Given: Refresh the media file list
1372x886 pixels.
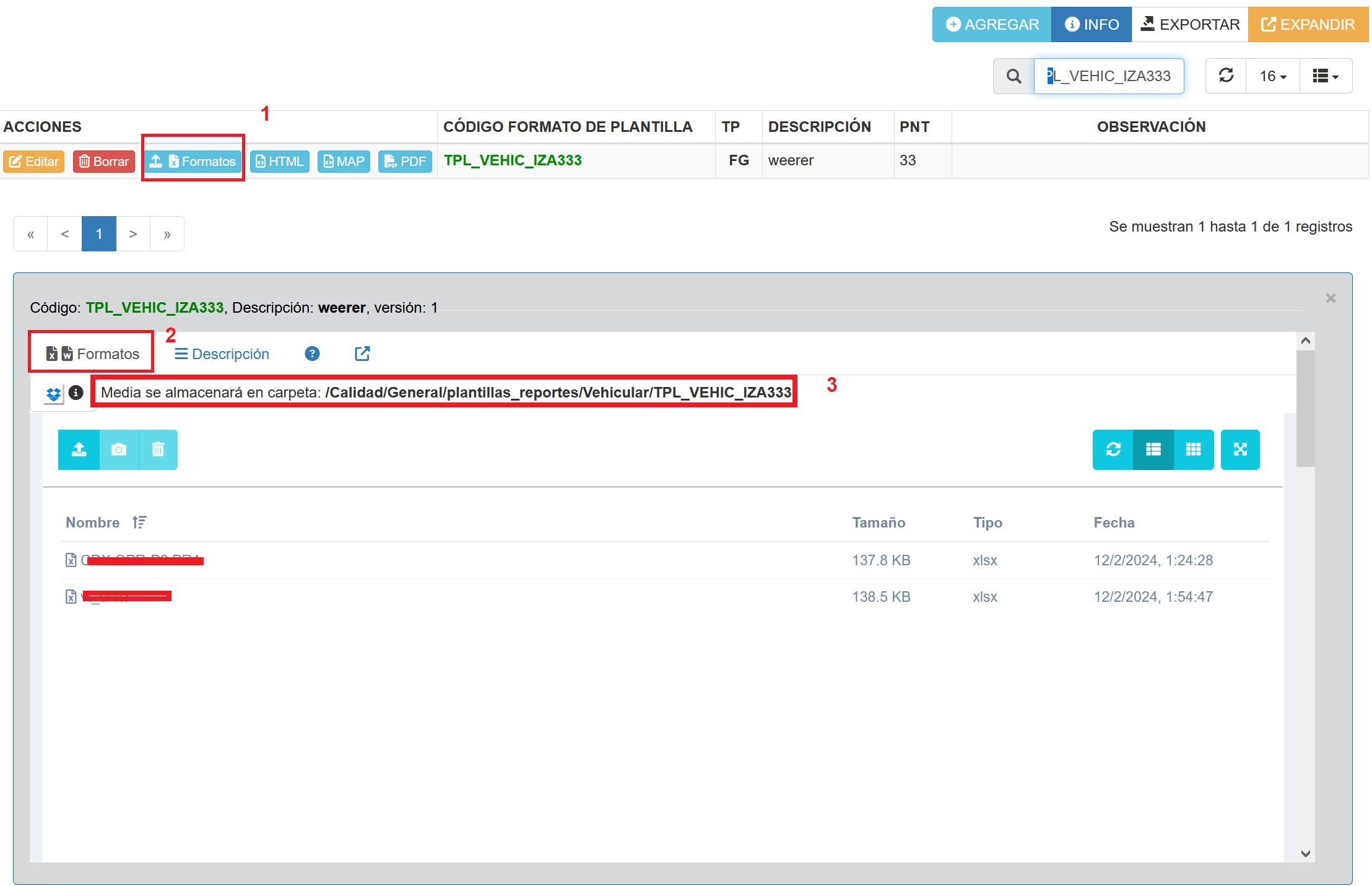Looking at the screenshot, I should [1113, 450].
